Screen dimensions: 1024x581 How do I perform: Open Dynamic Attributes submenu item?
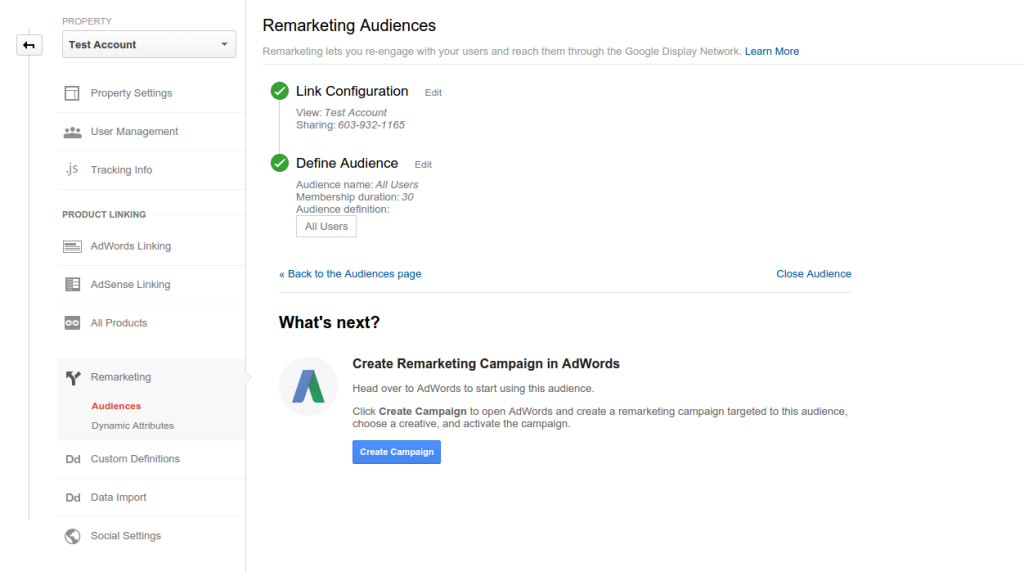(132, 426)
